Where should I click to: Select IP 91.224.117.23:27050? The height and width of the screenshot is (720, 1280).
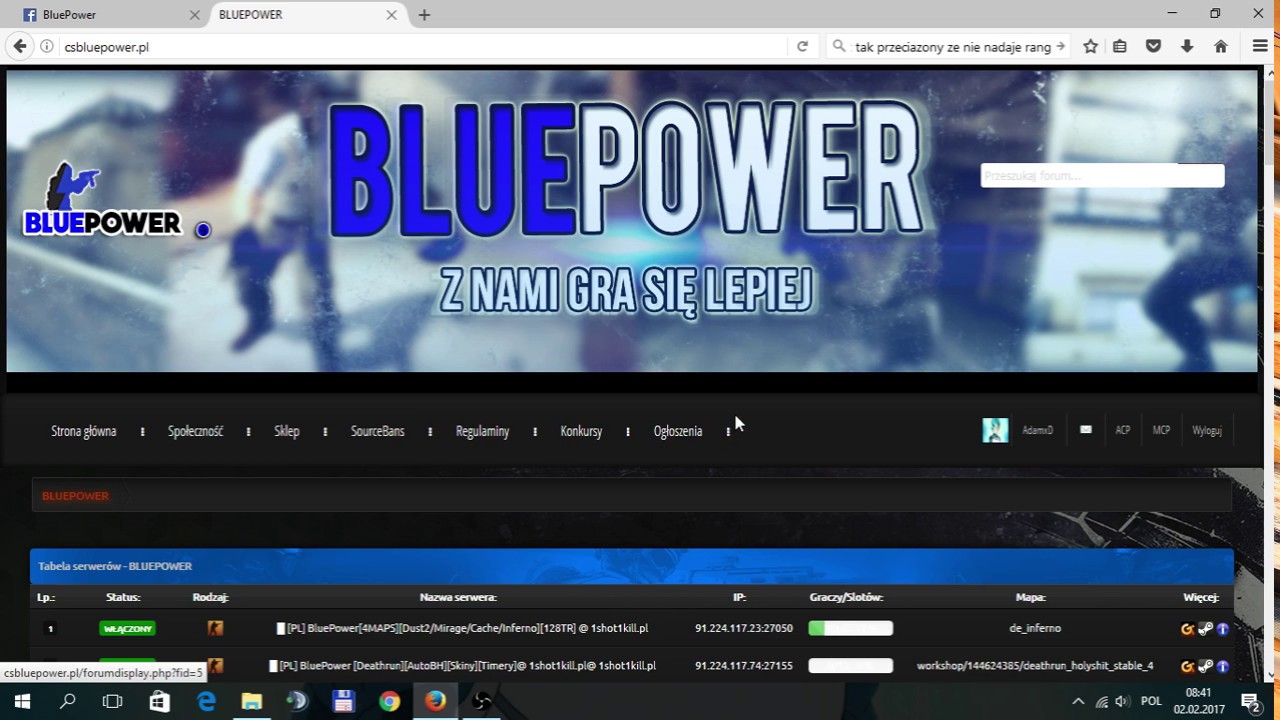743,628
